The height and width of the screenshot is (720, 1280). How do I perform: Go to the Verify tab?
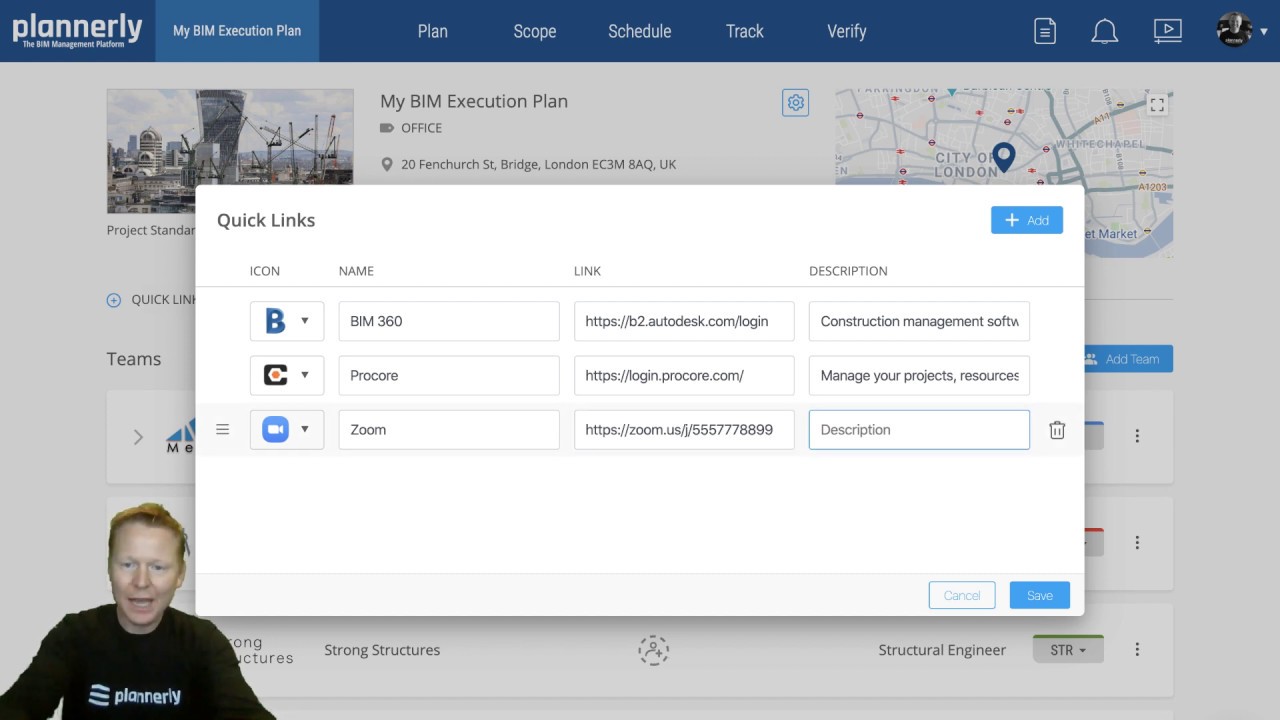847,31
